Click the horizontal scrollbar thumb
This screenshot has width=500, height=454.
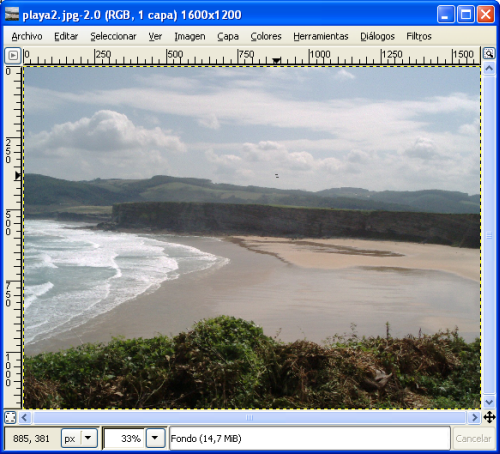tap(249, 417)
